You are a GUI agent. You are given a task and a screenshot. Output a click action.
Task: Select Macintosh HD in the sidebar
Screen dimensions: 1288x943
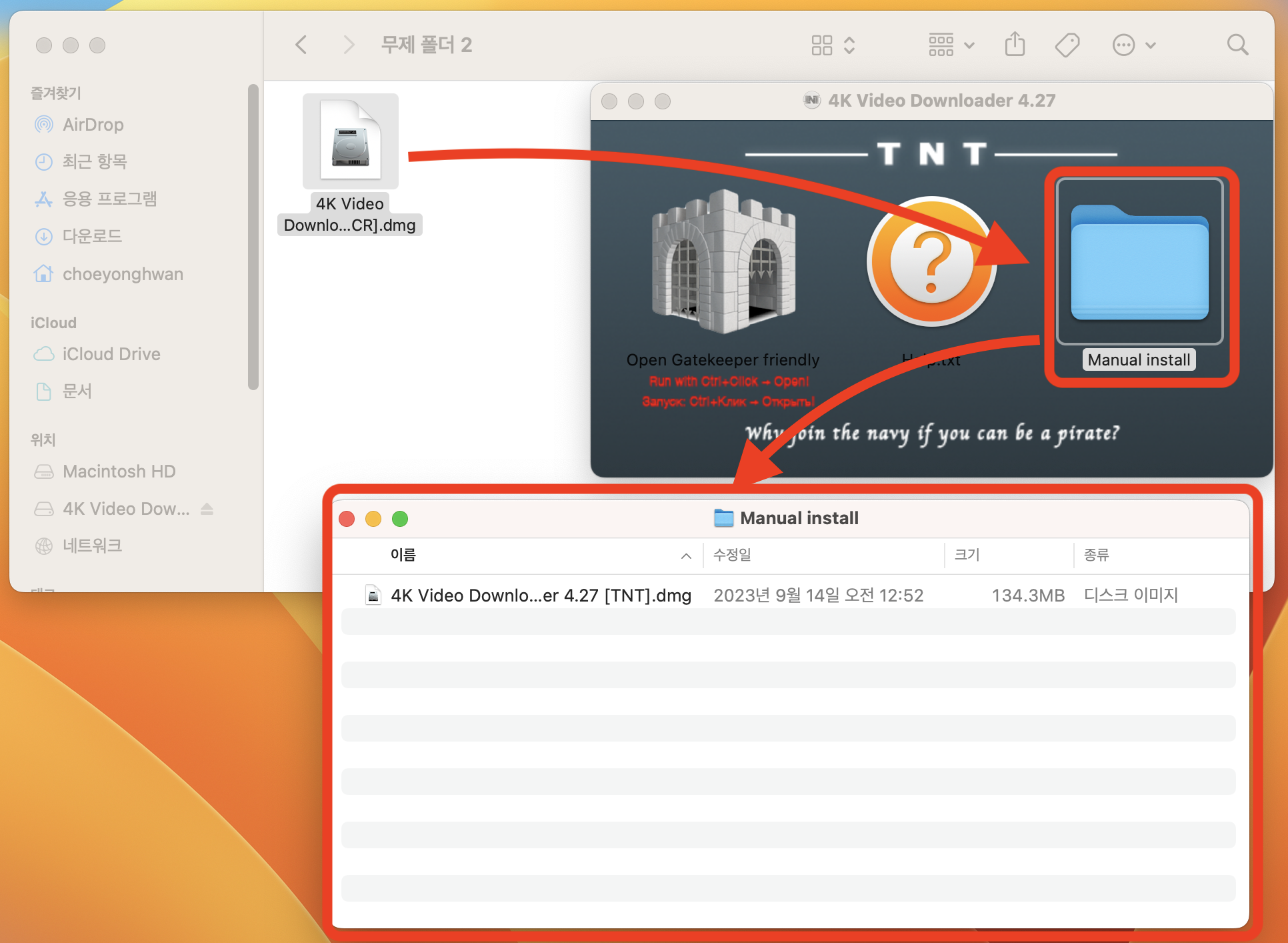tap(118, 471)
